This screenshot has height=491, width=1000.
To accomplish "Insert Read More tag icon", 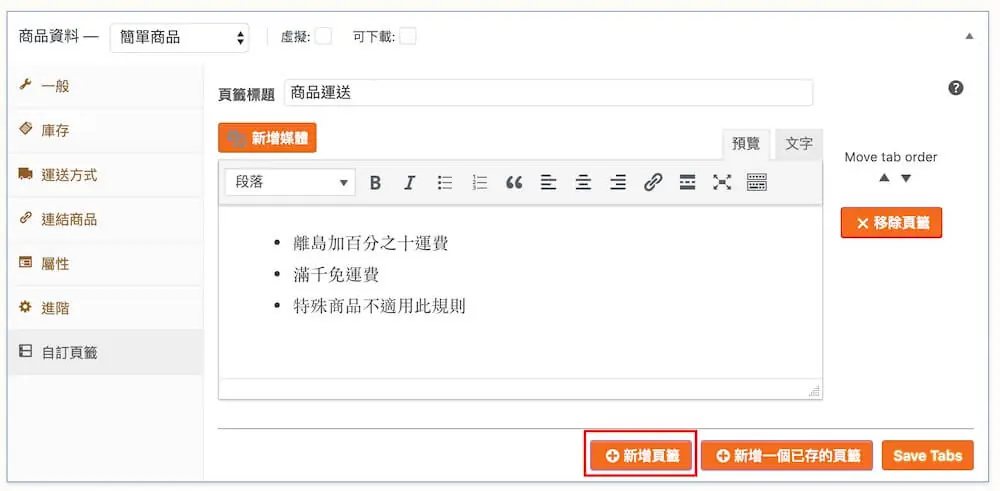I will (x=687, y=183).
